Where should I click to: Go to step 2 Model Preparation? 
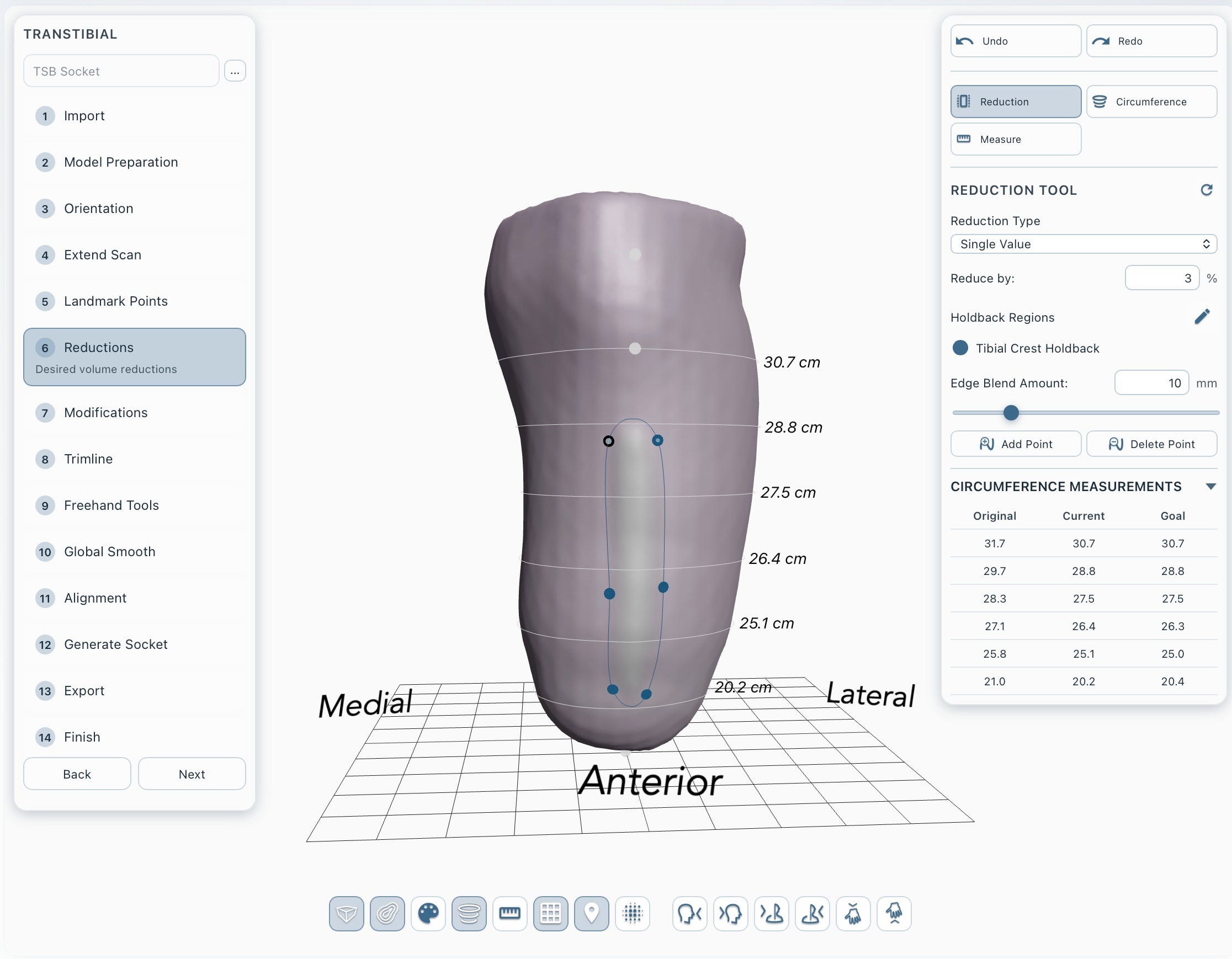[134, 162]
